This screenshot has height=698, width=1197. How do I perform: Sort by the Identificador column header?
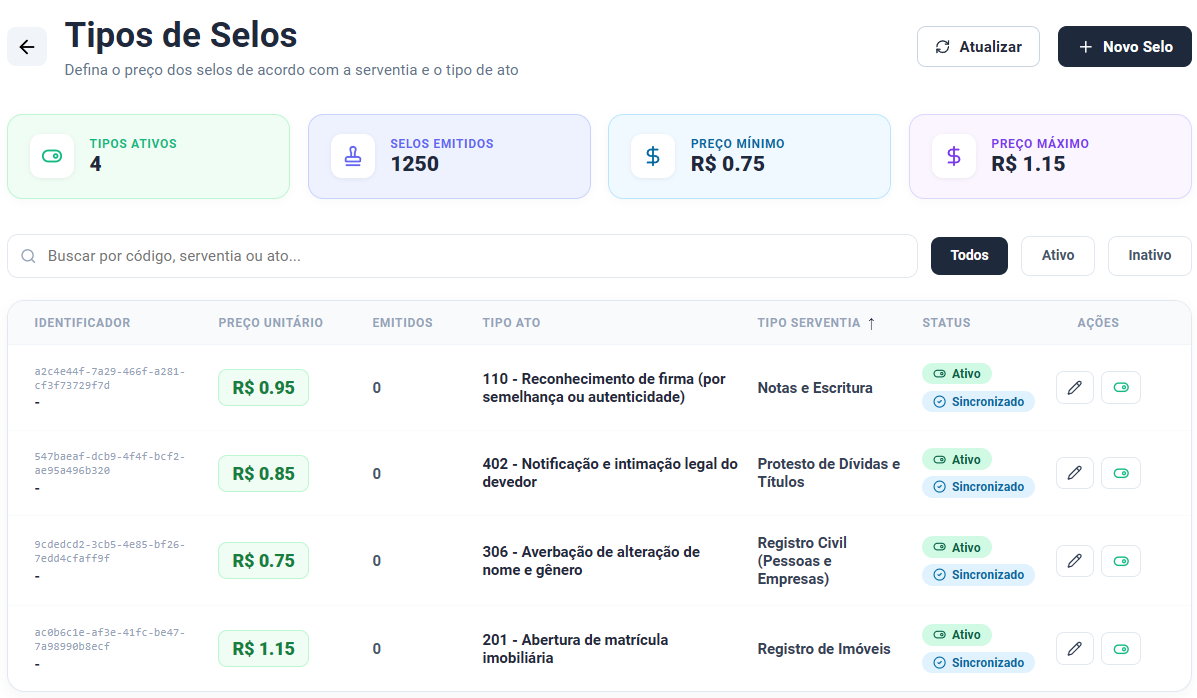82,323
